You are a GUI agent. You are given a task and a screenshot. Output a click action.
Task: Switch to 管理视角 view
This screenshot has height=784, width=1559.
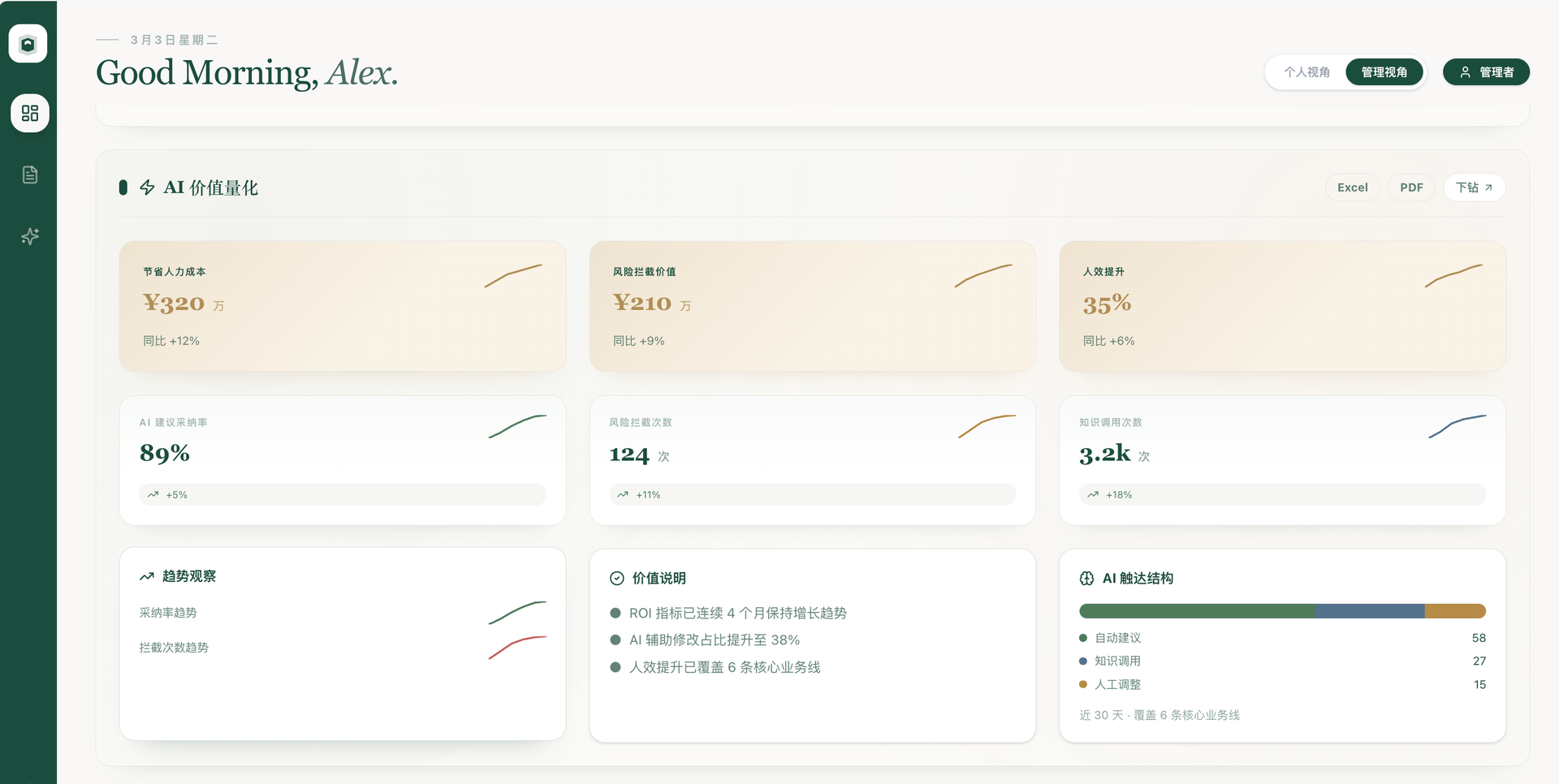click(1384, 72)
